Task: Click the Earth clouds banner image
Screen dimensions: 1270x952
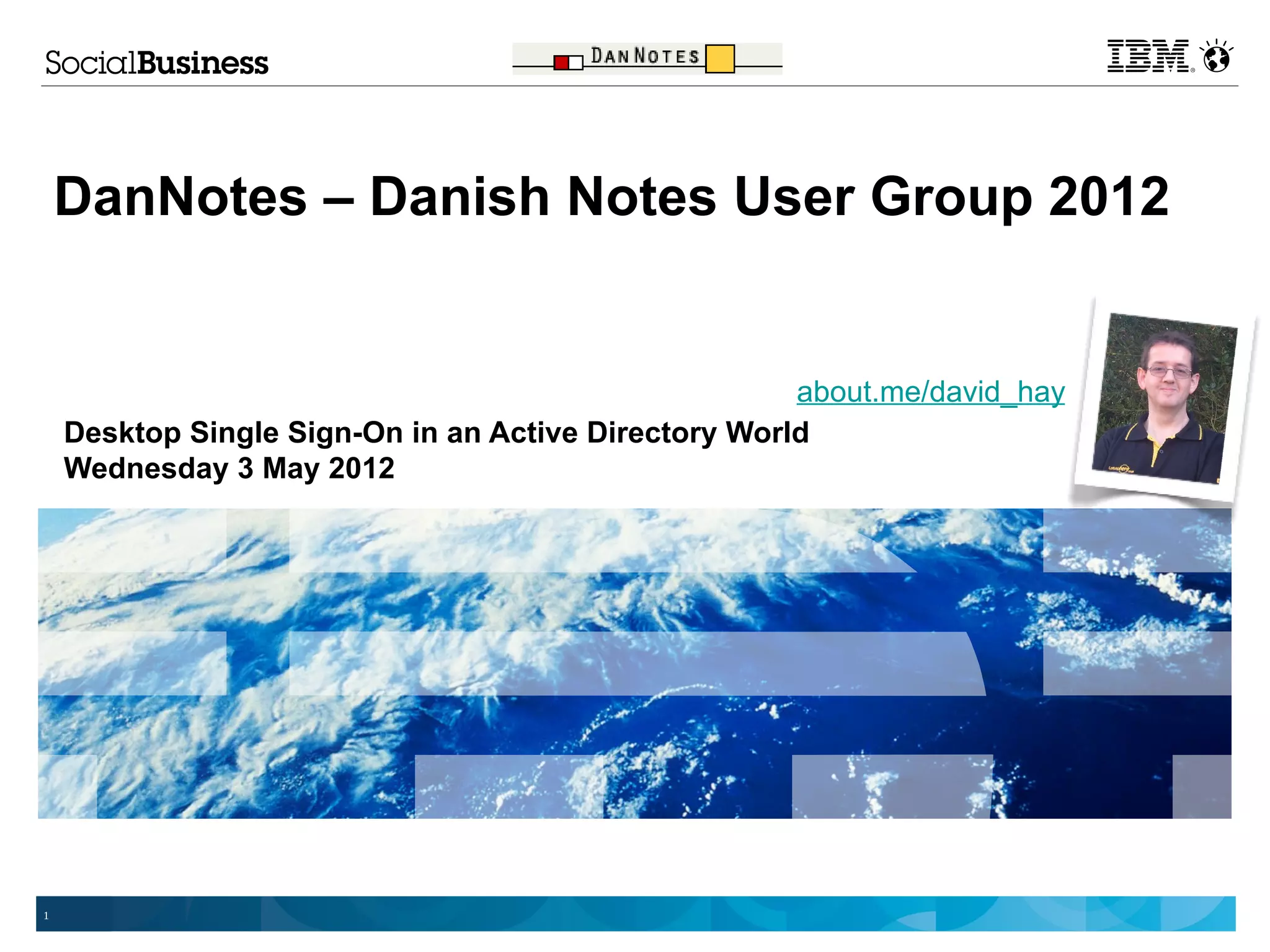Action: click(x=634, y=663)
